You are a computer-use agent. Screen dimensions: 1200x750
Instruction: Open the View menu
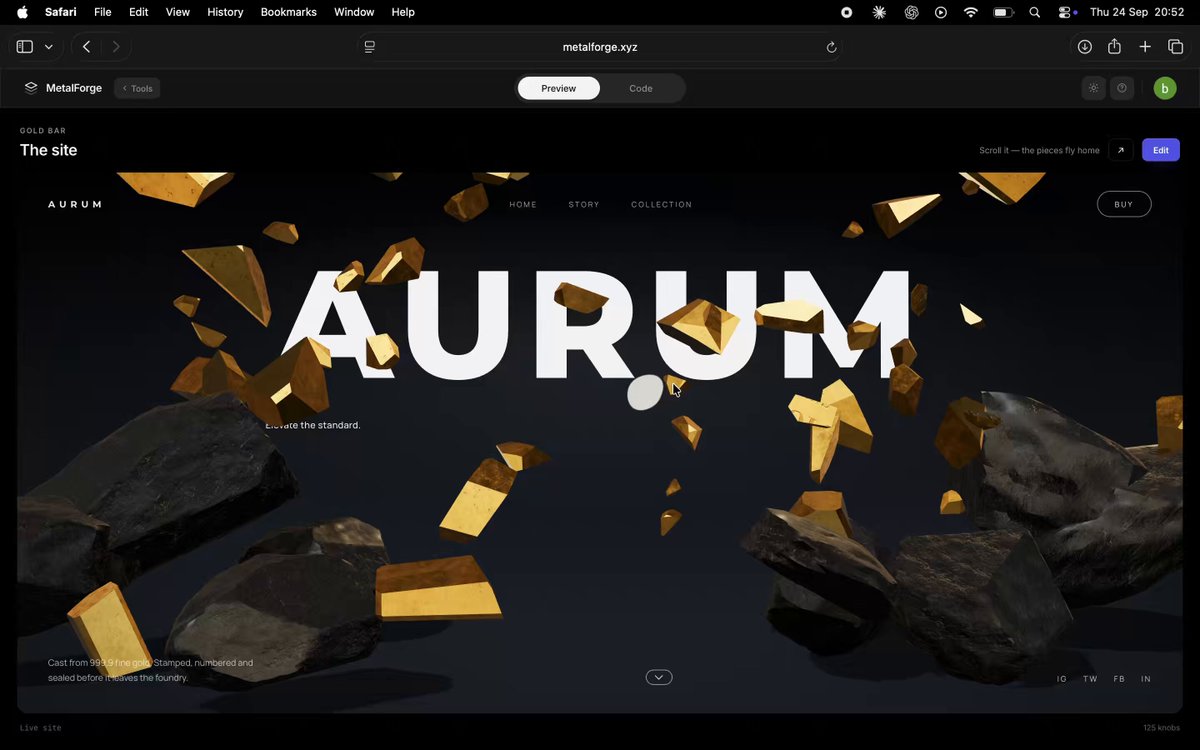178,12
